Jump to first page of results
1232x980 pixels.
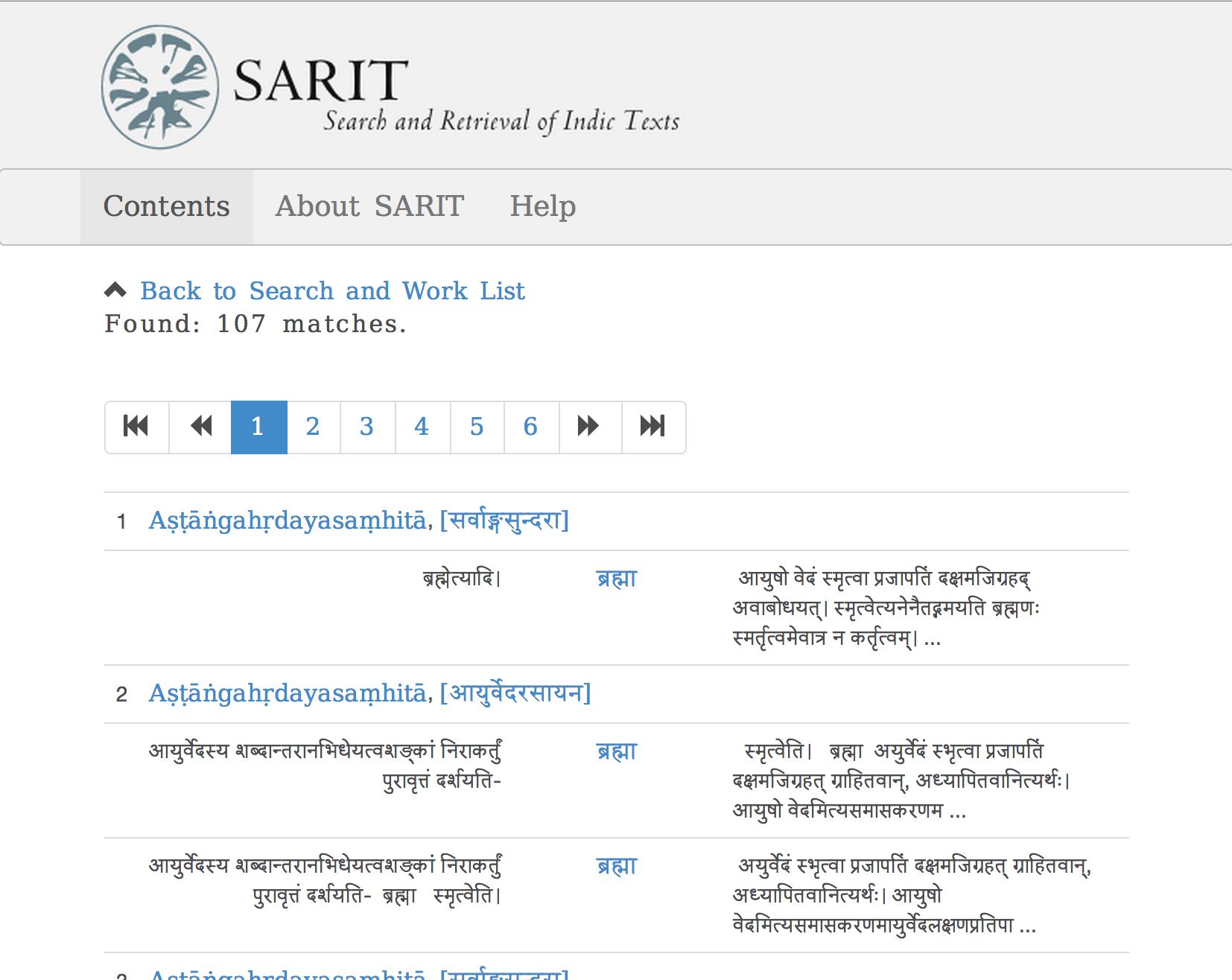pyautogui.click(x=136, y=427)
